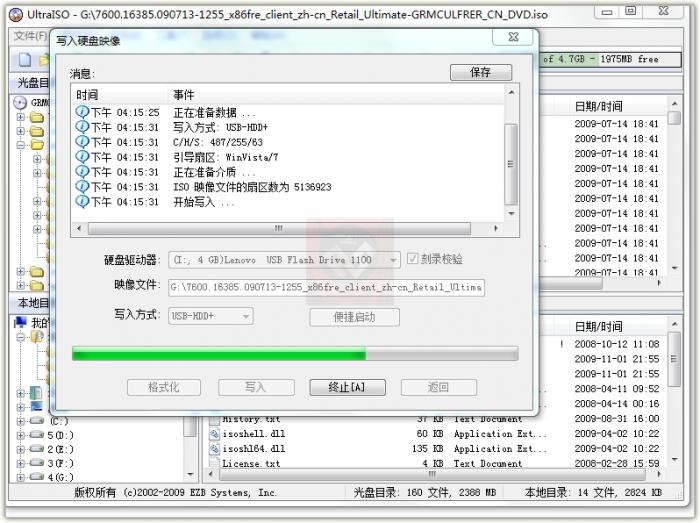Click the 便捷启动 button
The height and width of the screenshot is (523, 700).
pos(354,317)
